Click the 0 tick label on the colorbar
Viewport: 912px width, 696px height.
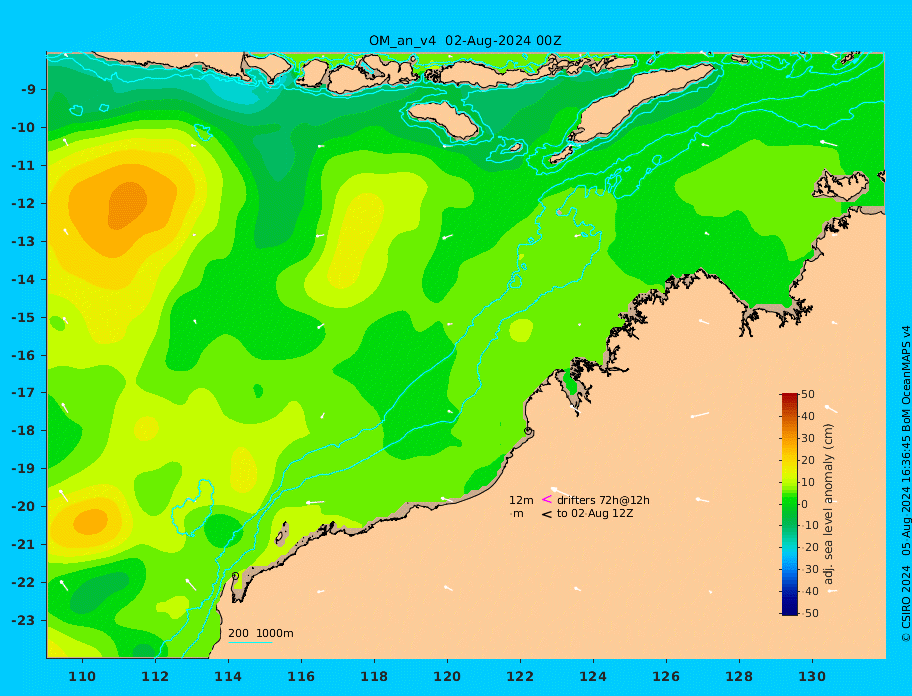point(805,504)
